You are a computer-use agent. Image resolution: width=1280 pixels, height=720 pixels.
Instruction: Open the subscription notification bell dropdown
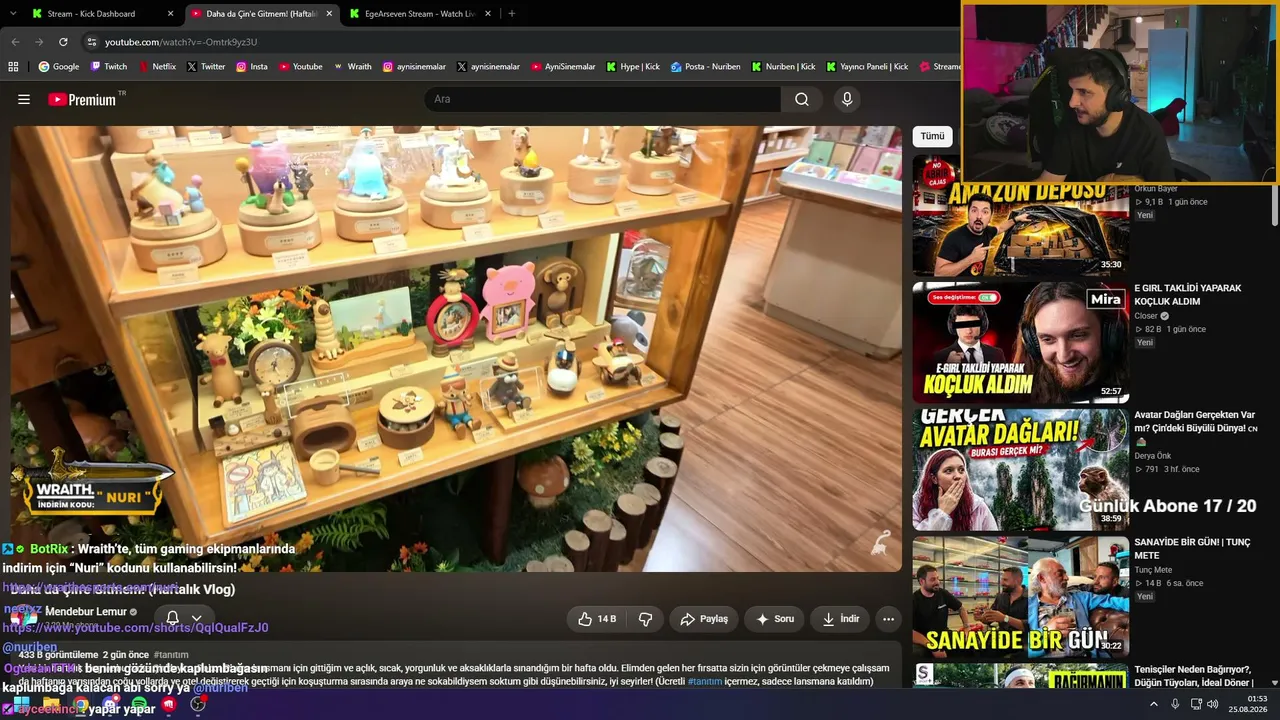tap(184, 618)
